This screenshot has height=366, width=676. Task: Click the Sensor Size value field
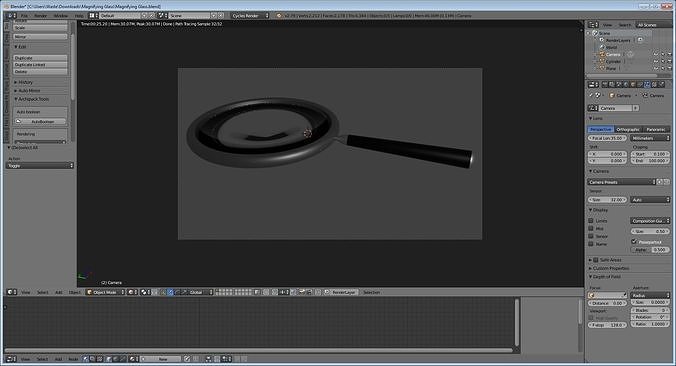coord(607,200)
